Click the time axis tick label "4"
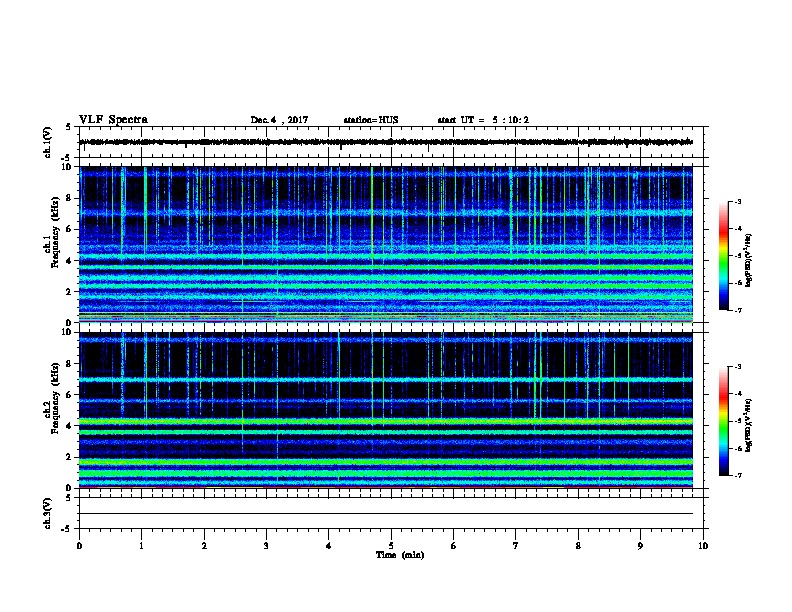The height and width of the screenshot is (612, 792). [329, 546]
